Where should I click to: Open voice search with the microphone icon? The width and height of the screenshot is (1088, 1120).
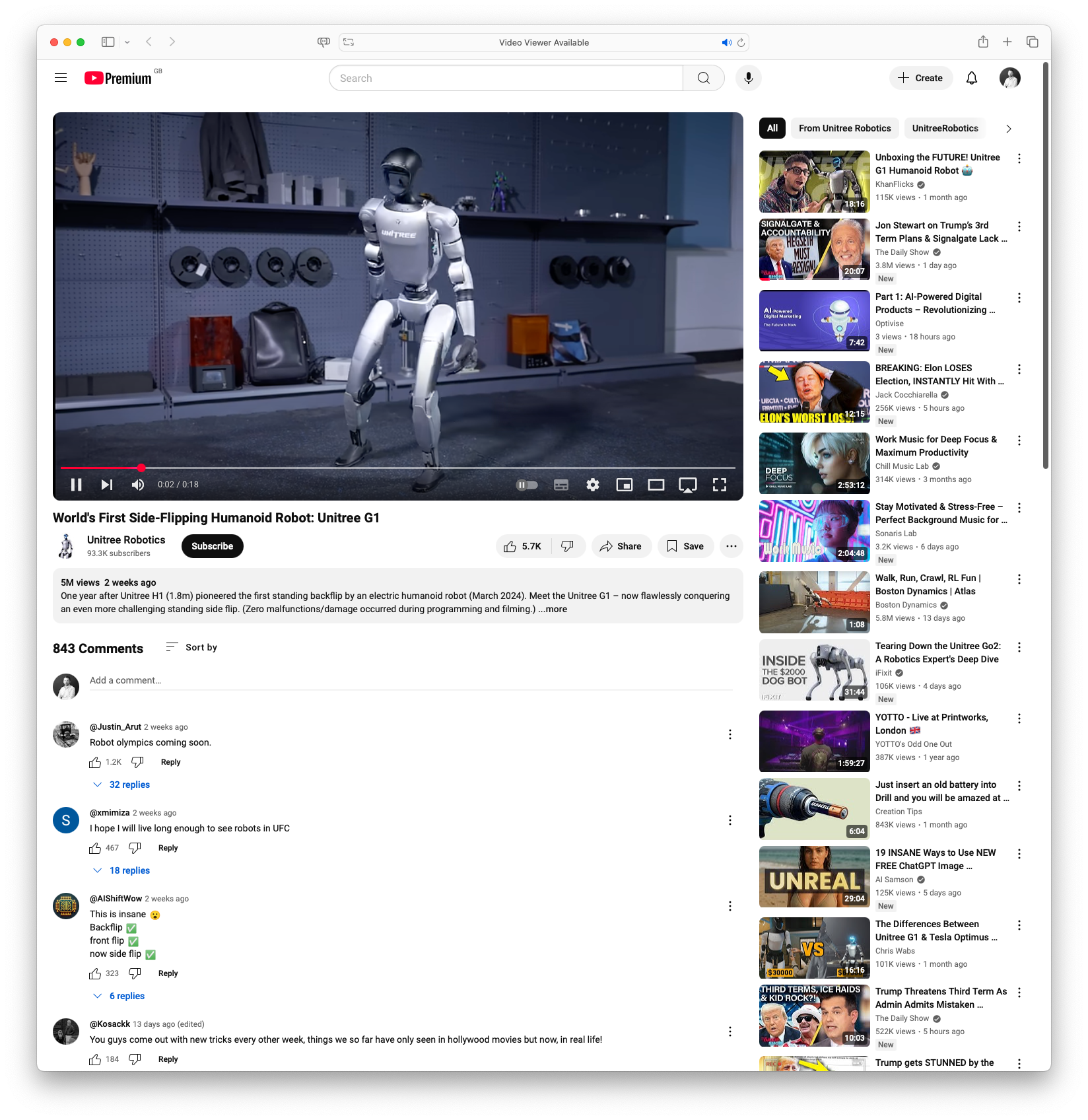[748, 77]
